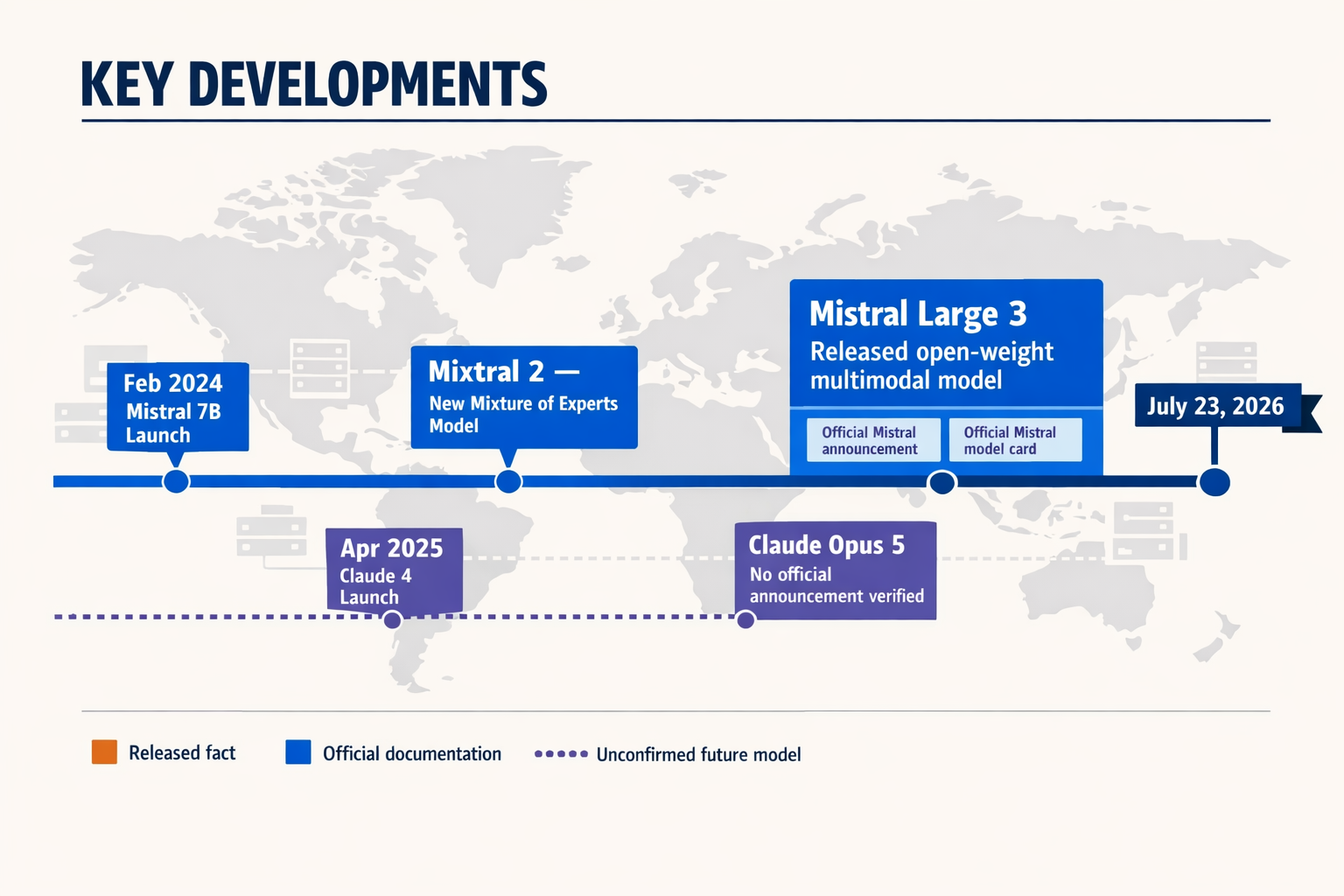Click 'New Mixture of Experts Model' text

523,415
